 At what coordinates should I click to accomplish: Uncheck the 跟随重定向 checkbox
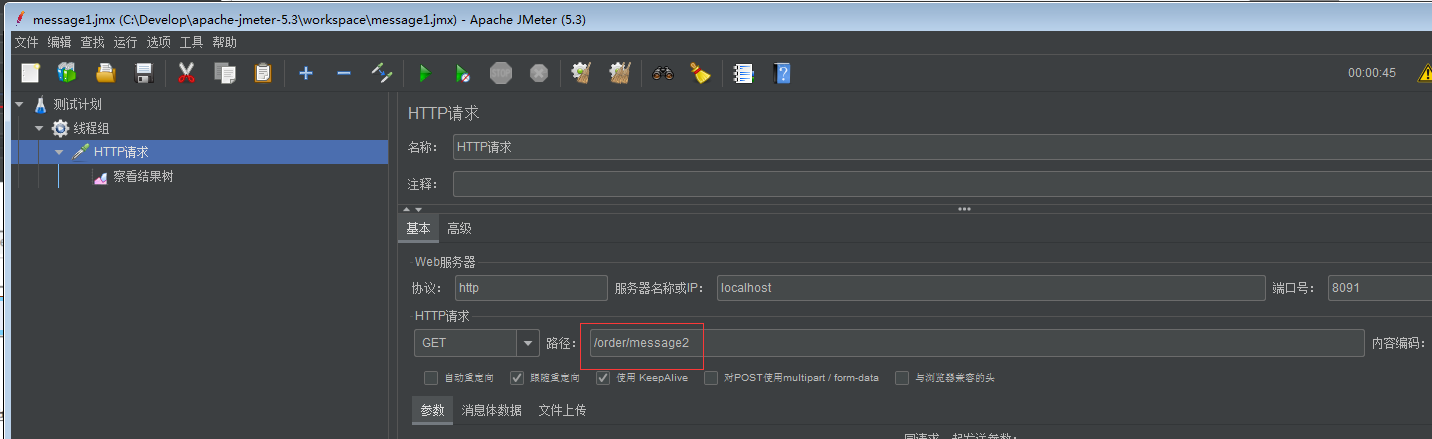517,378
